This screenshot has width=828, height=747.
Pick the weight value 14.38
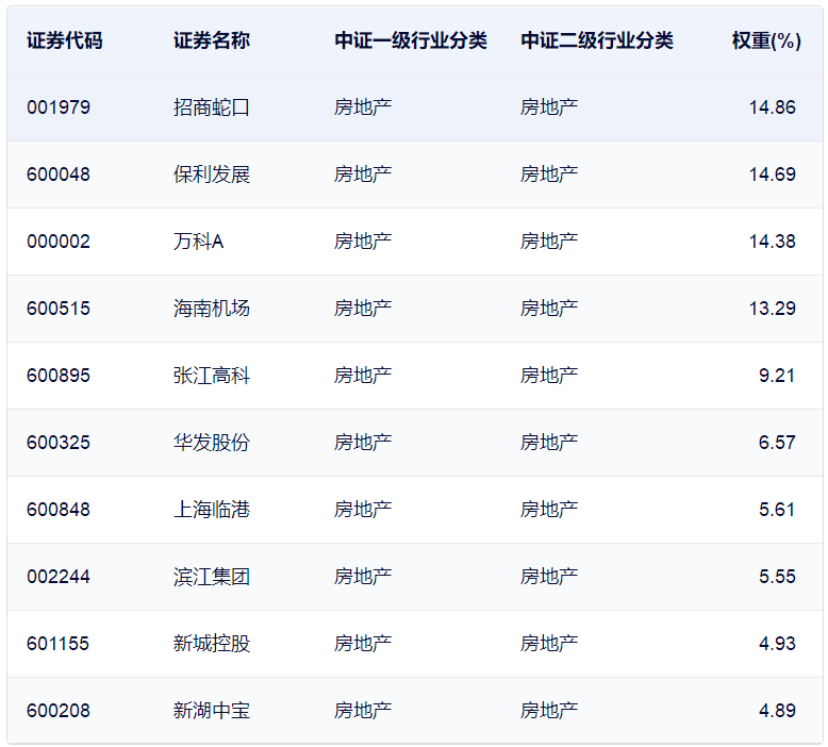[x=772, y=242]
